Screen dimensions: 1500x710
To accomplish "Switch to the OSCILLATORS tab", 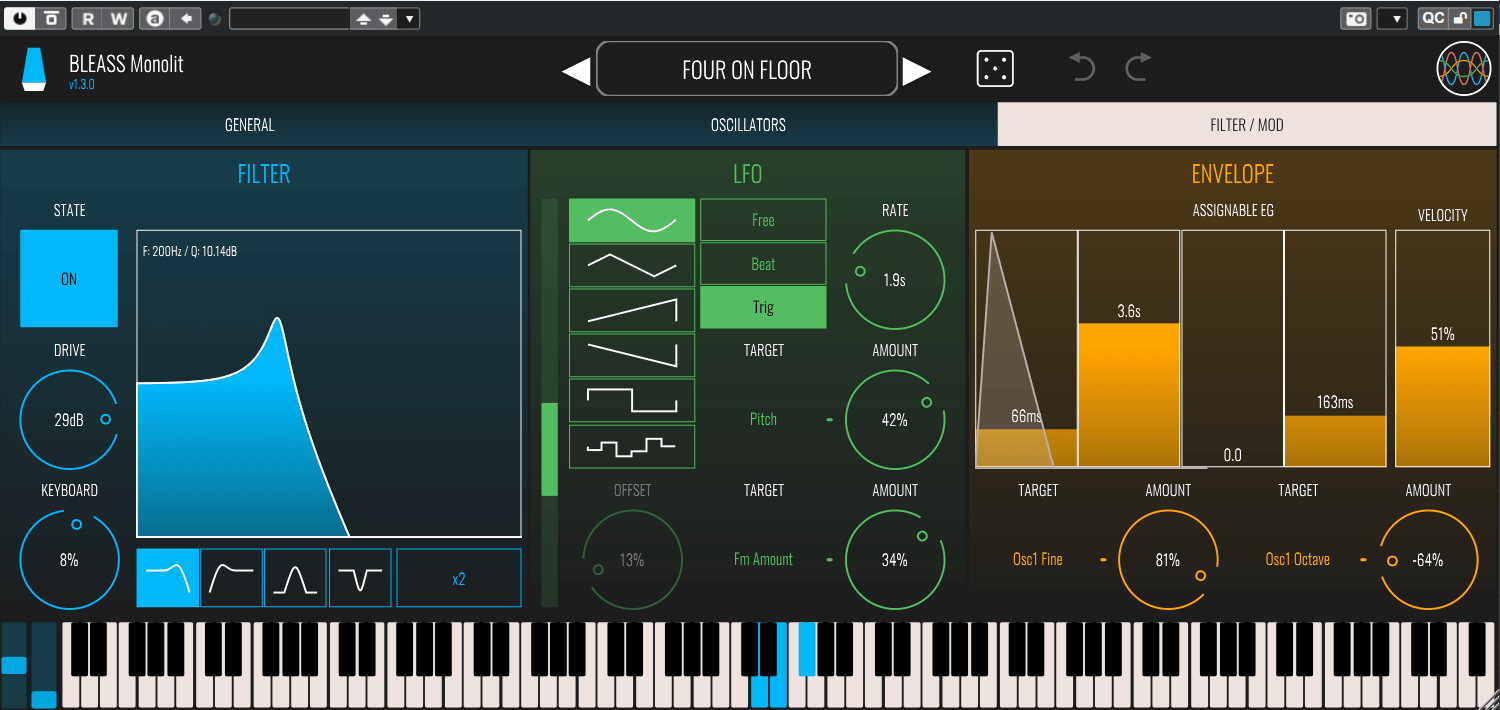I will click(x=748, y=125).
